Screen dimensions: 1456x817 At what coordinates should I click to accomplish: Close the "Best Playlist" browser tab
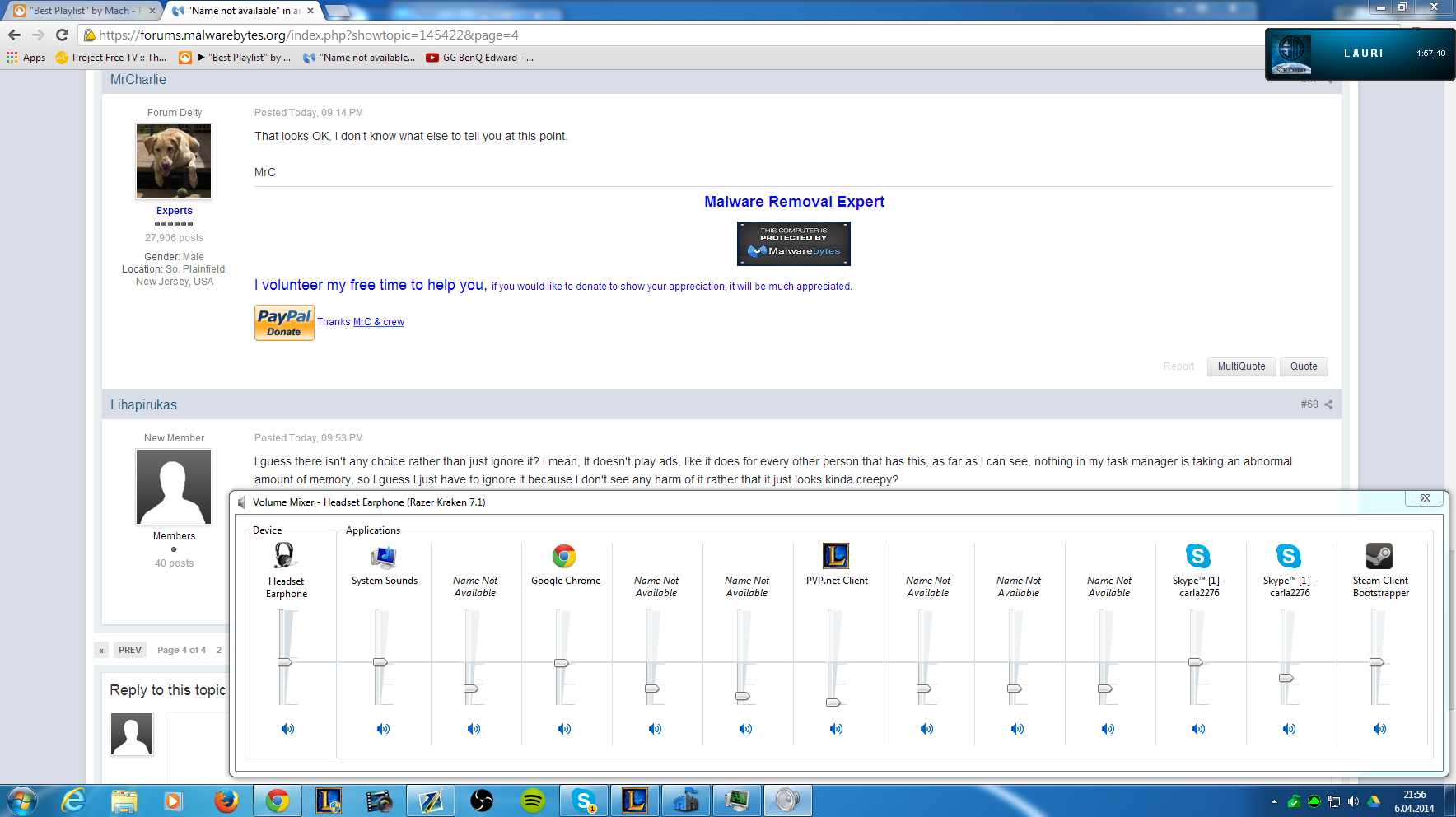click(x=152, y=11)
